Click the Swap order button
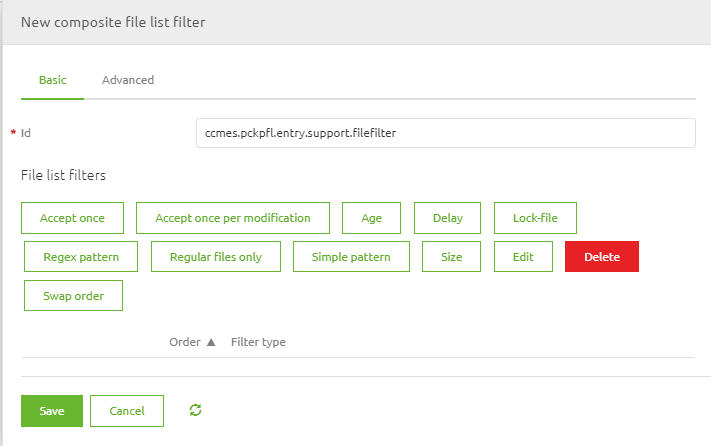The height and width of the screenshot is (446, 711). click(x=73, y=296)
